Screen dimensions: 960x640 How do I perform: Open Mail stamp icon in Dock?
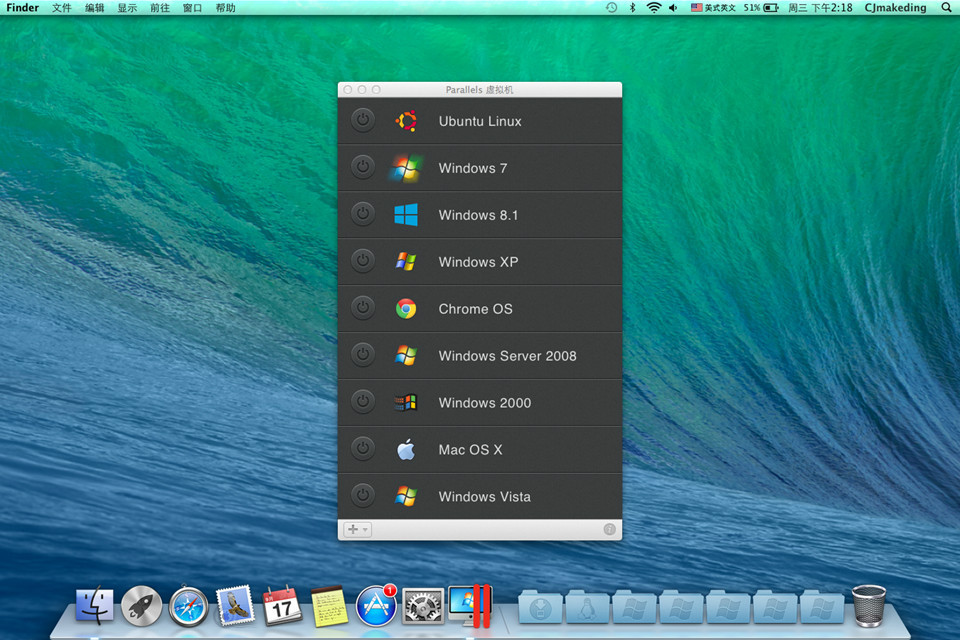235,605
